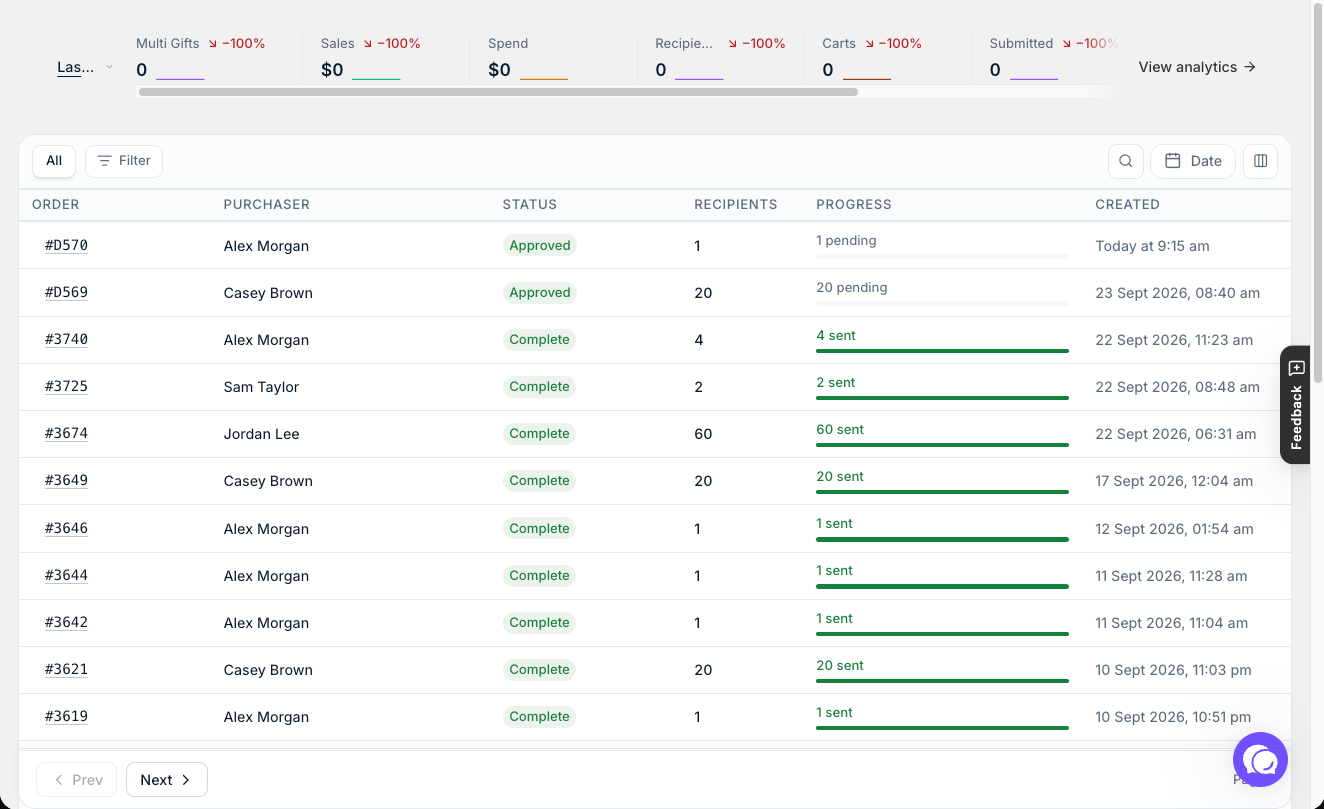Click the ORDER column header
1324x809 pixels.
[x=56, y=204]
